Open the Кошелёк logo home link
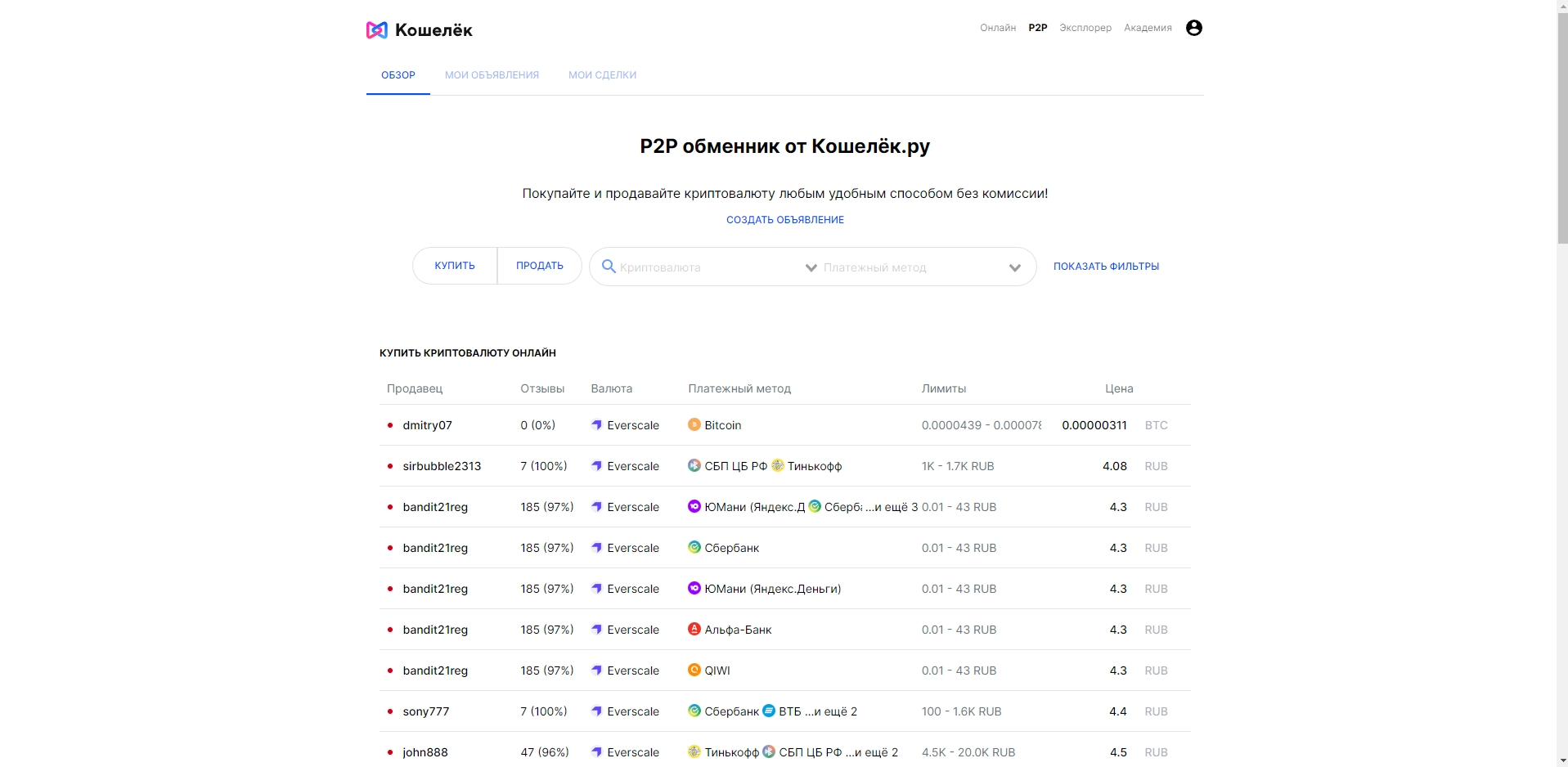The image size is (1568, 767). 419,30
